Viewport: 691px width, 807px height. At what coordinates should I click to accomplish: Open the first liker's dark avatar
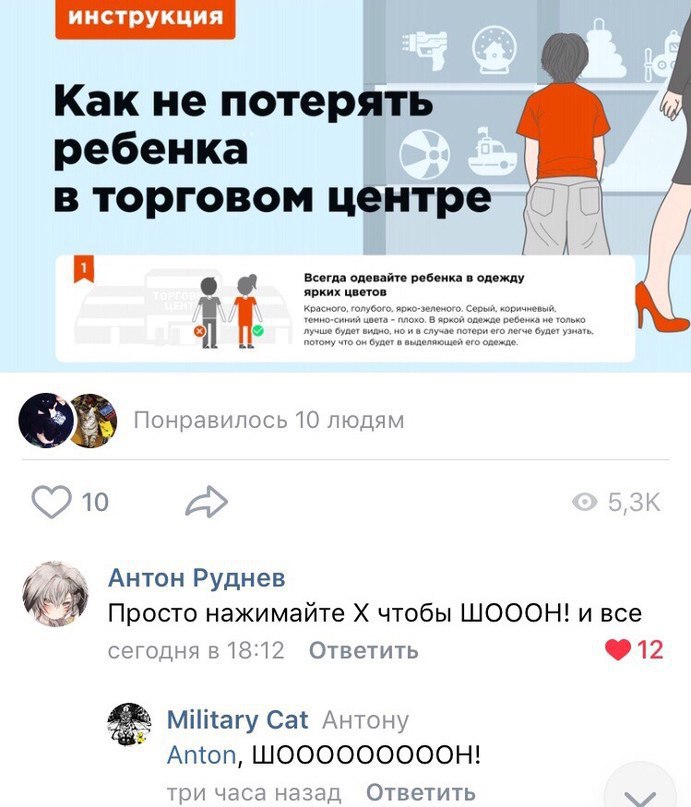coord(44,420)
